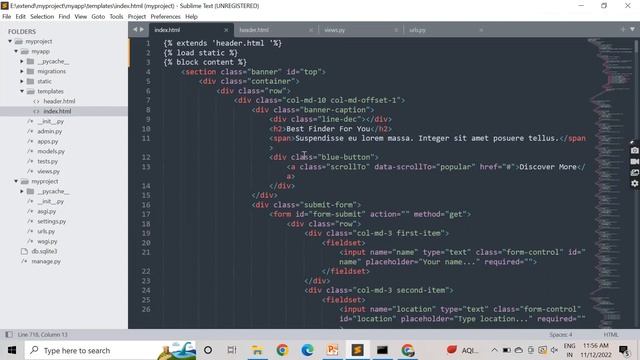Open the Project menu
640x360 pixels.
[137, 17]
